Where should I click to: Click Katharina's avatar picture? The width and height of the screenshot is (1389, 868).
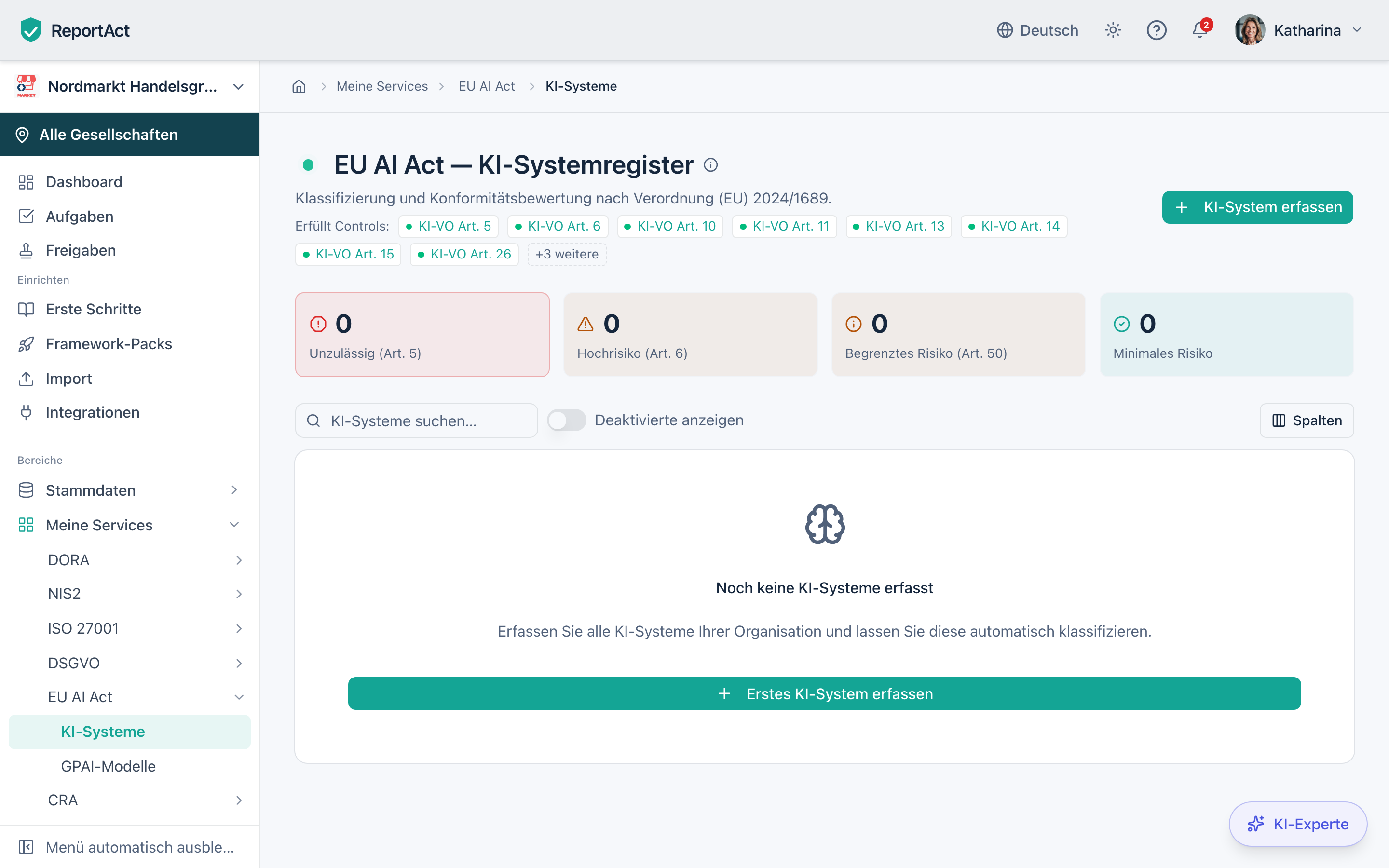point(1250,30)
